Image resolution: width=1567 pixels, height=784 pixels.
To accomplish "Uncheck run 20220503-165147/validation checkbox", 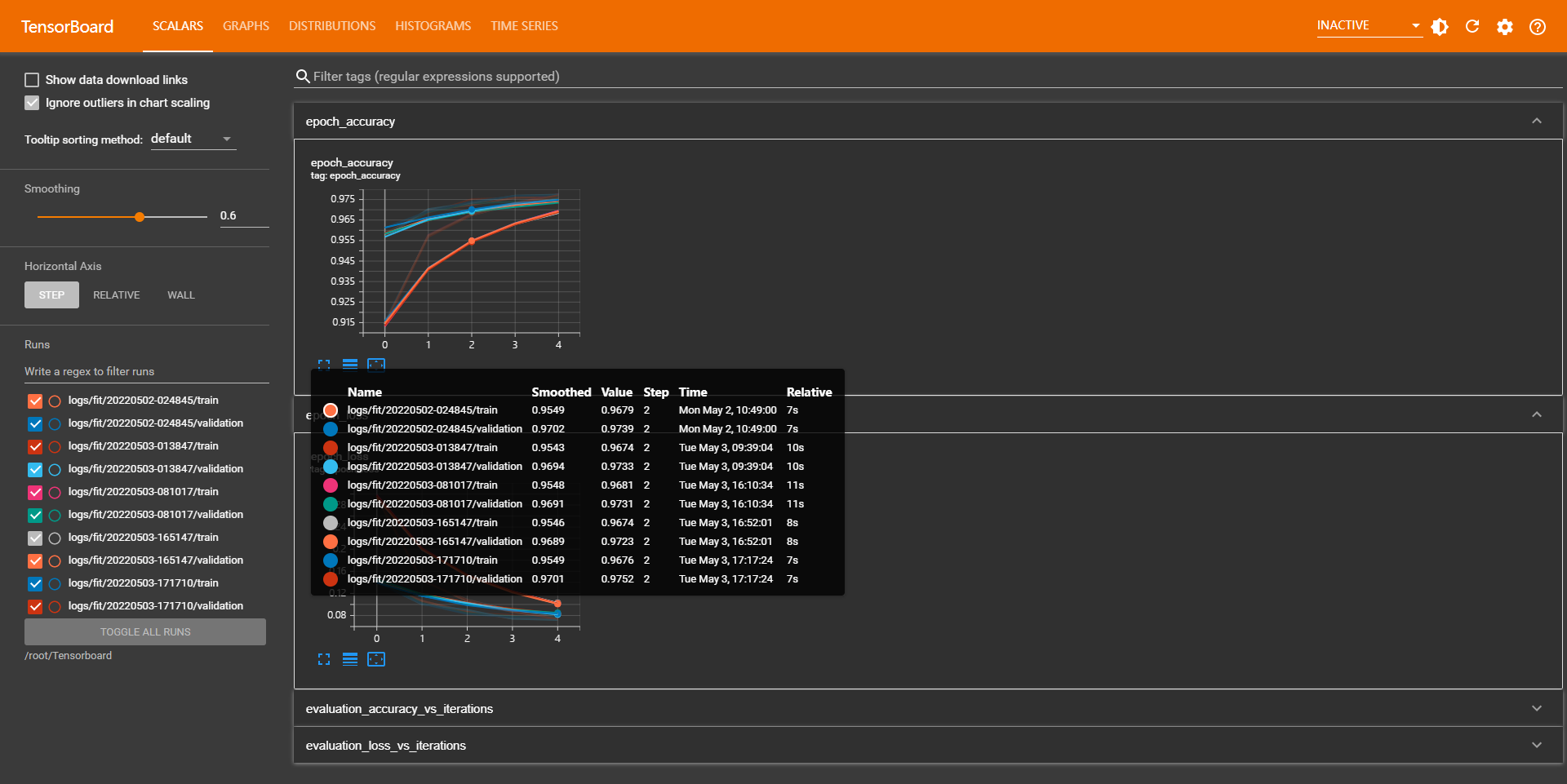I will [35, 561].
